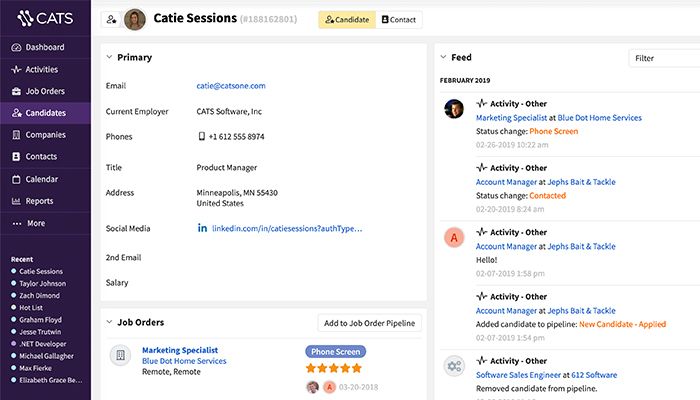Image resolution: width=700 pixels, height=400 pixels.
Task: Click the Job Orders briefcase icon
Action: pos(15,92)
